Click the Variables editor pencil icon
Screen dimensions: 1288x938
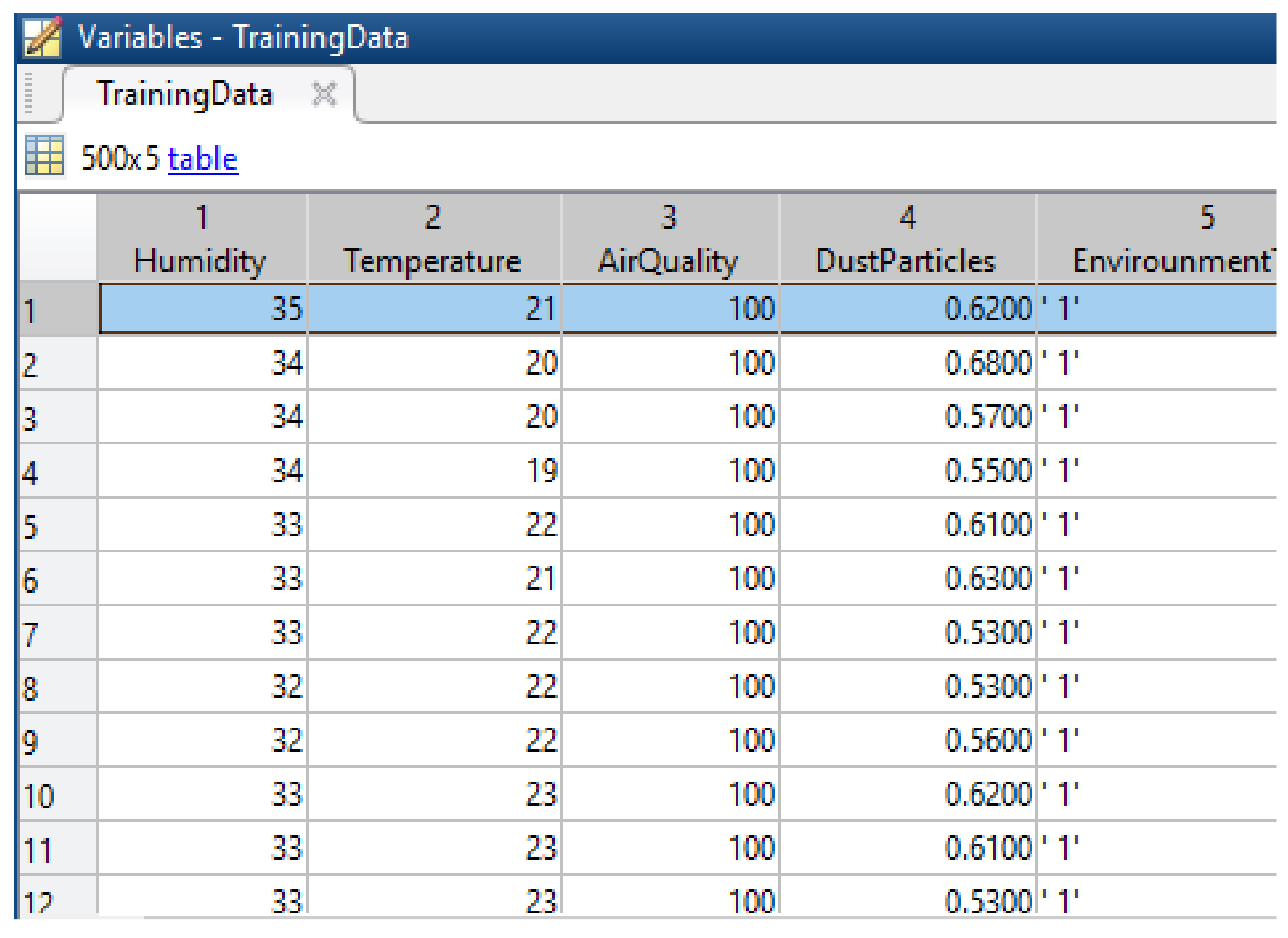[x=42, y=37]
